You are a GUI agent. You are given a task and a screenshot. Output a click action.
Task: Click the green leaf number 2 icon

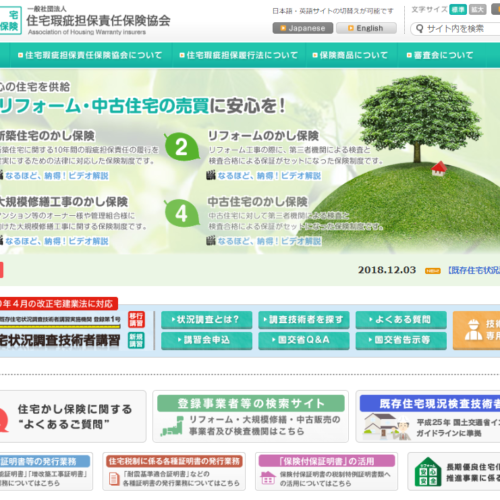182,147
